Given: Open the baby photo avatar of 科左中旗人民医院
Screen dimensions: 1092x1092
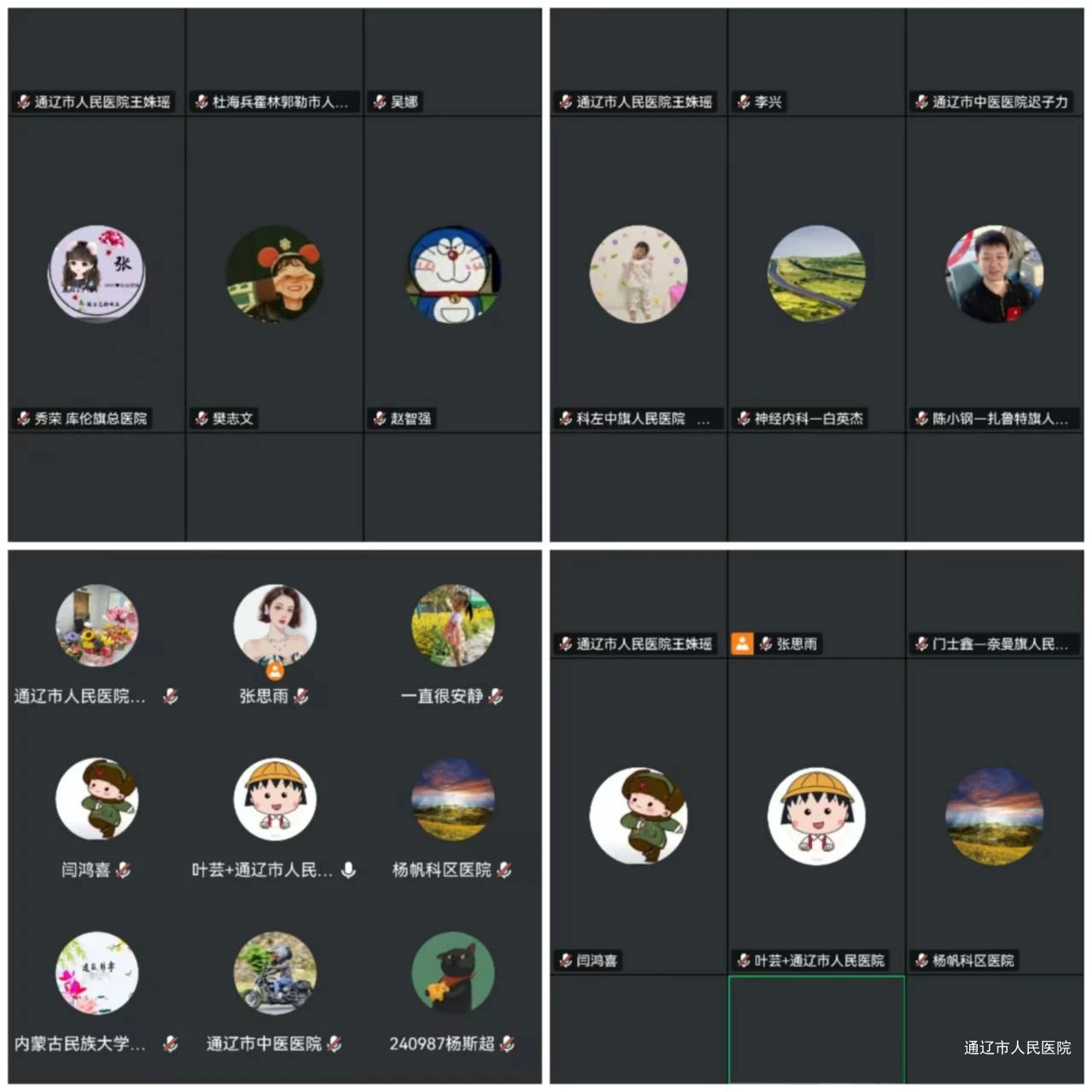Looking at the screenshot, I should (x=638, y=274).
